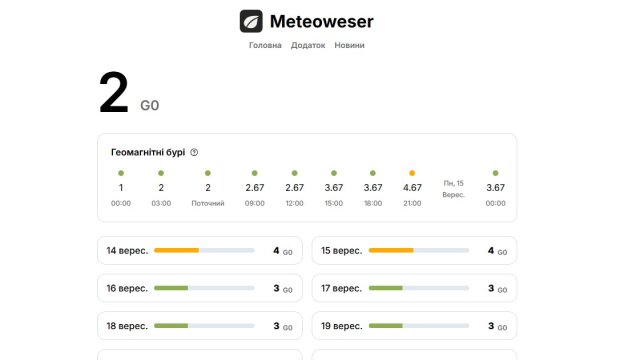Screen dimensions: 620x360
Task: Select the 16 верес. forecast row
Action: pos(200,288)
